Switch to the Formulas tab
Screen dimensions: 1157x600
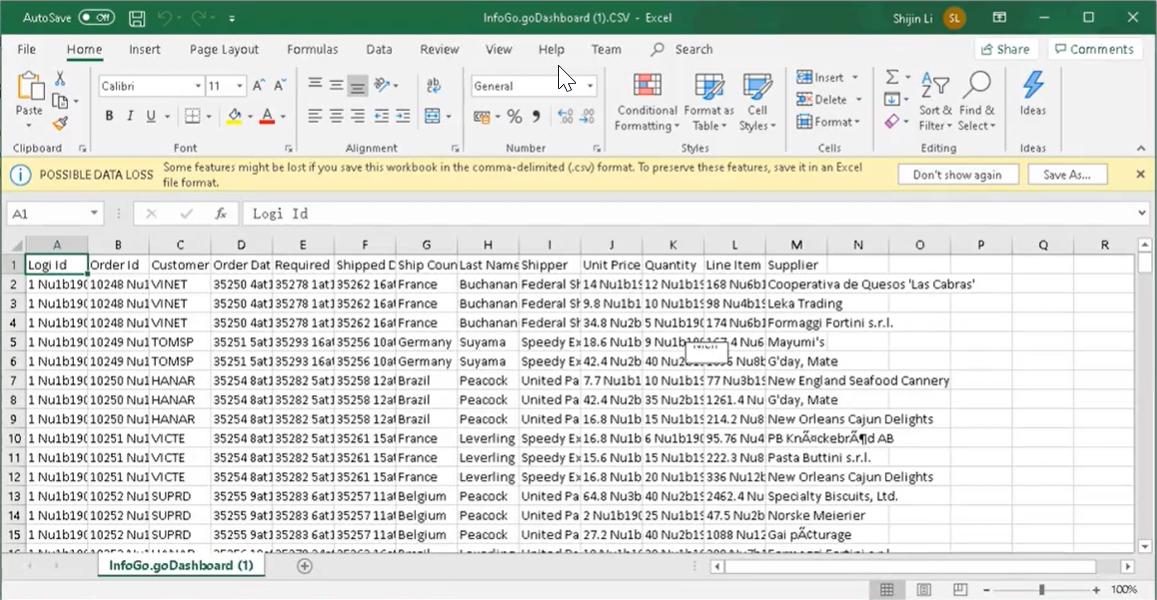(312, 49)
